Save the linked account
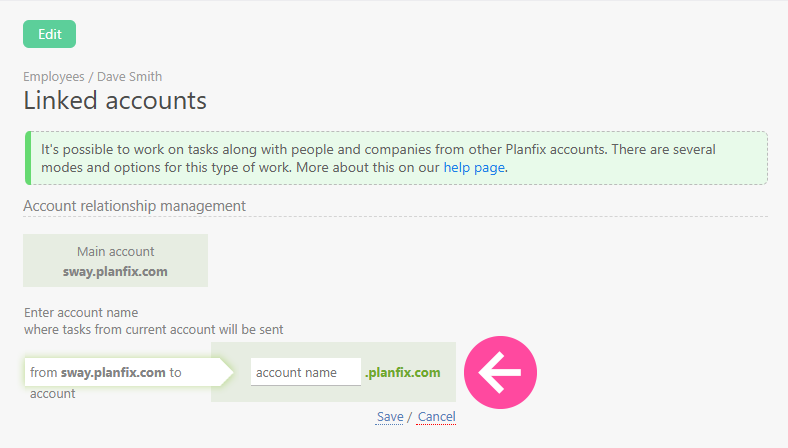788x448 pixels. tap(389, 416)
